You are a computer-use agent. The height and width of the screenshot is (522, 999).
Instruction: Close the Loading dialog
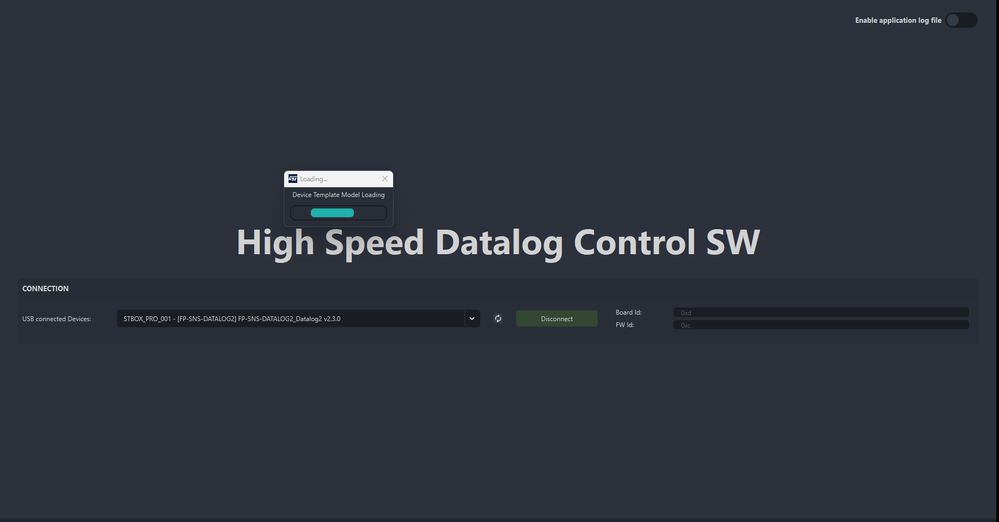point(385,179)
